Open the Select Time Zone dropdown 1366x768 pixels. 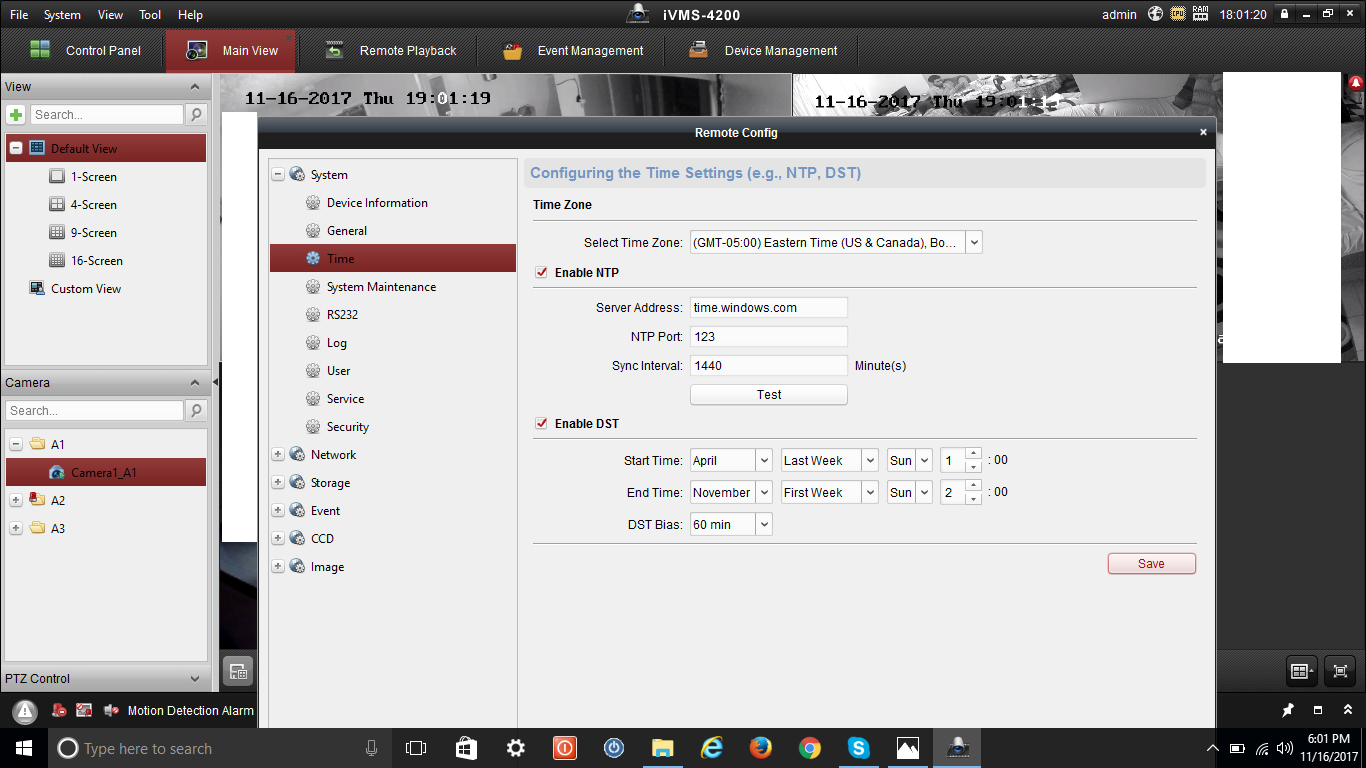(x=974, y=242)
